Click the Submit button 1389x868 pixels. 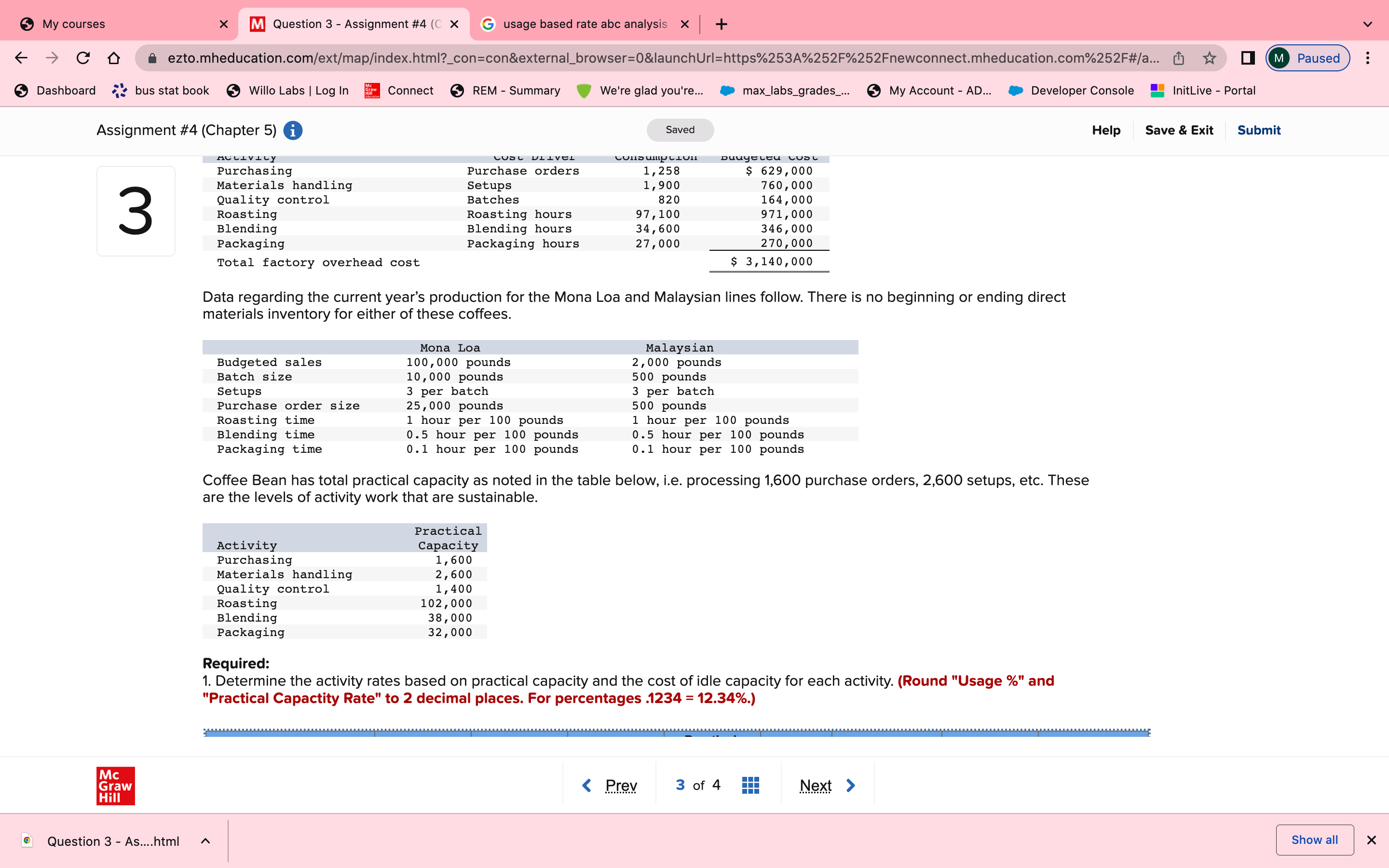(1258, 130)
